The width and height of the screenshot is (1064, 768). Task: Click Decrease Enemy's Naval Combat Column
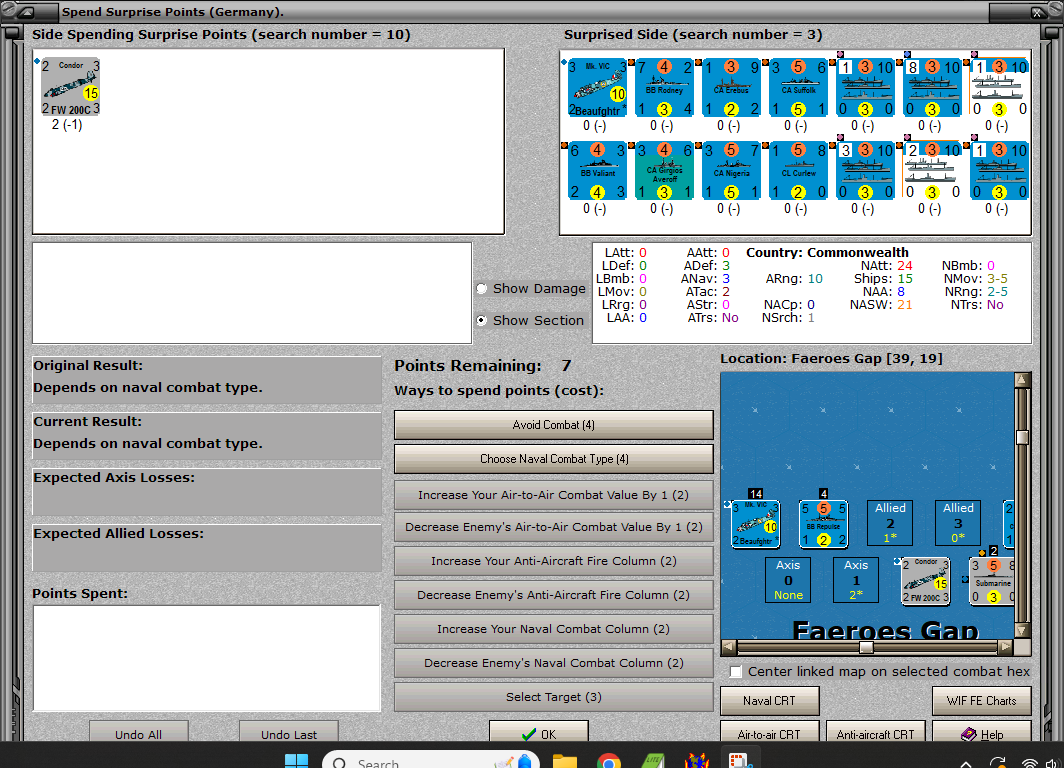tap(554, 663)
